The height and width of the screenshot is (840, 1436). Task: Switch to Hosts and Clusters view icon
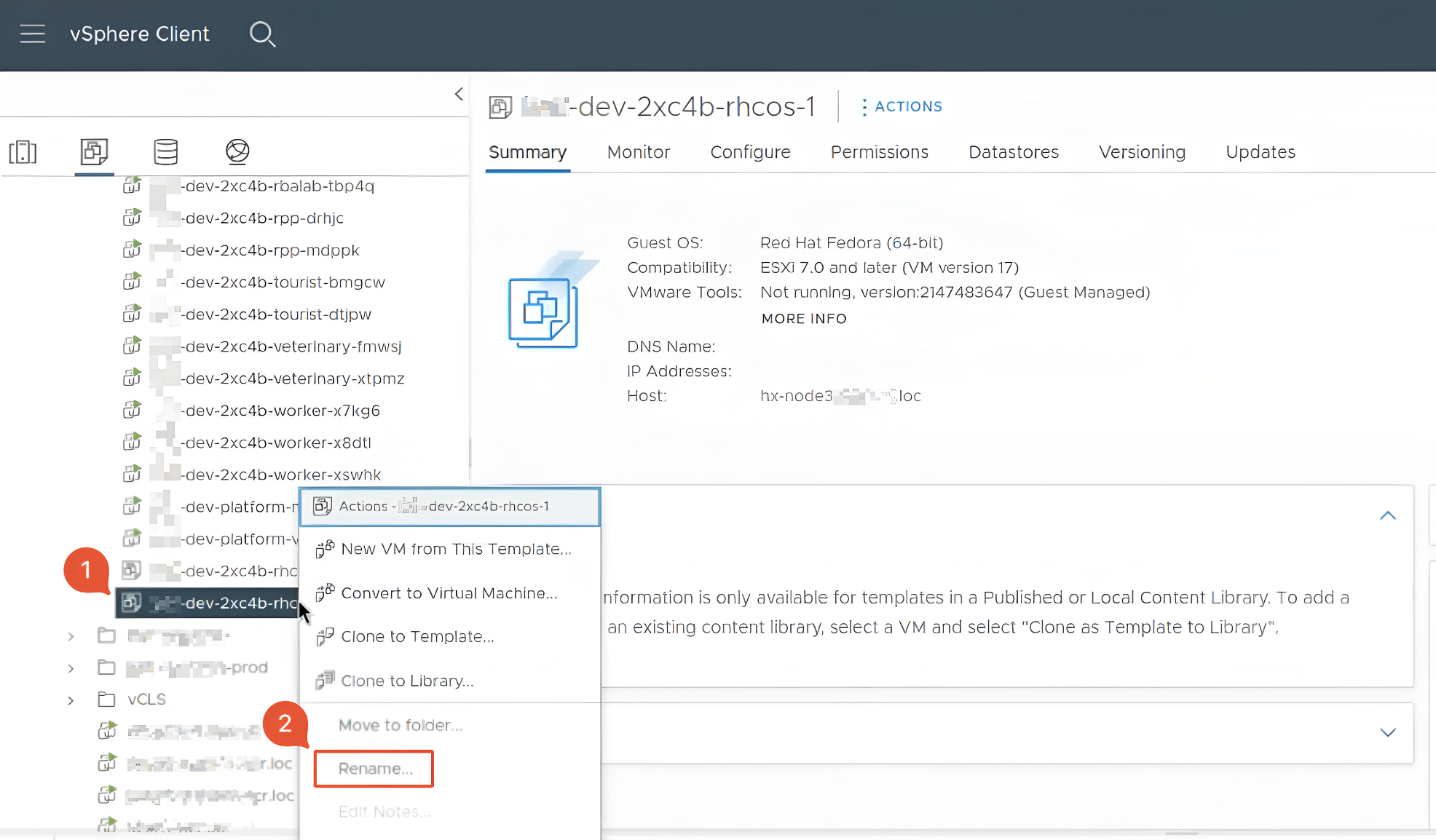[23, 151]
